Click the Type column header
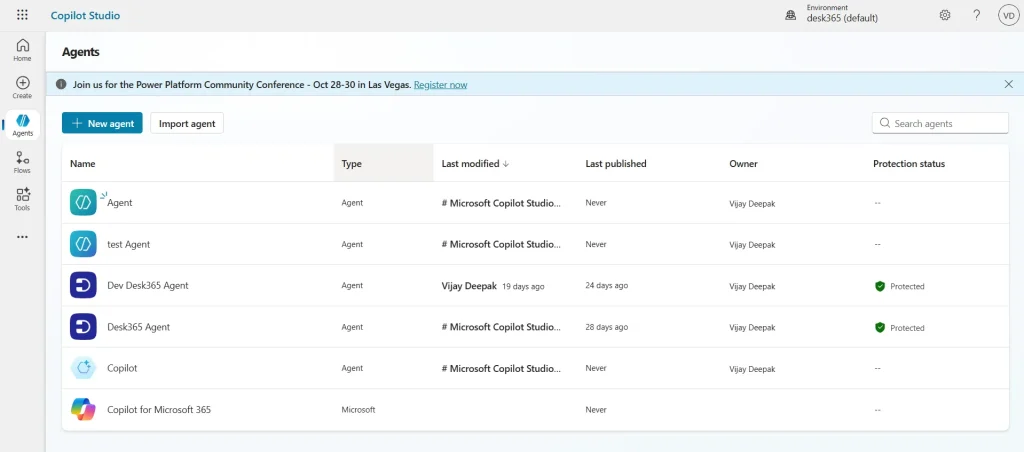This screenshot has width=1024, height=452. tap(352, 164)
